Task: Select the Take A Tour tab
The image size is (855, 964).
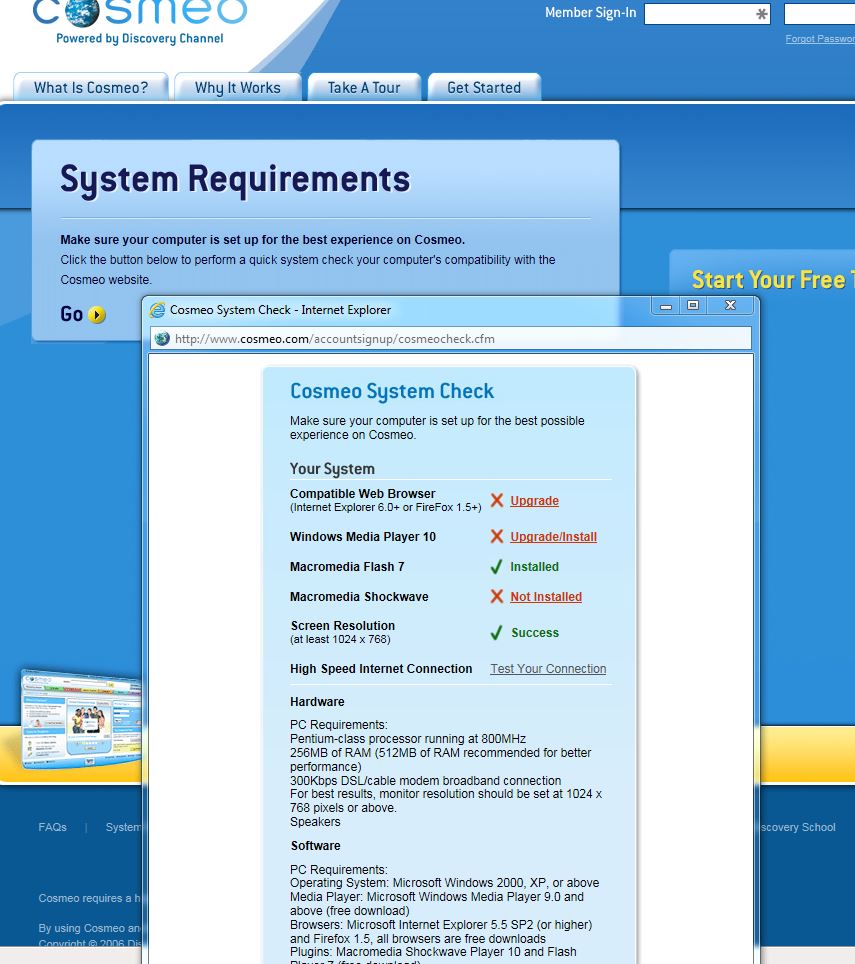Action: coord(364,87)
